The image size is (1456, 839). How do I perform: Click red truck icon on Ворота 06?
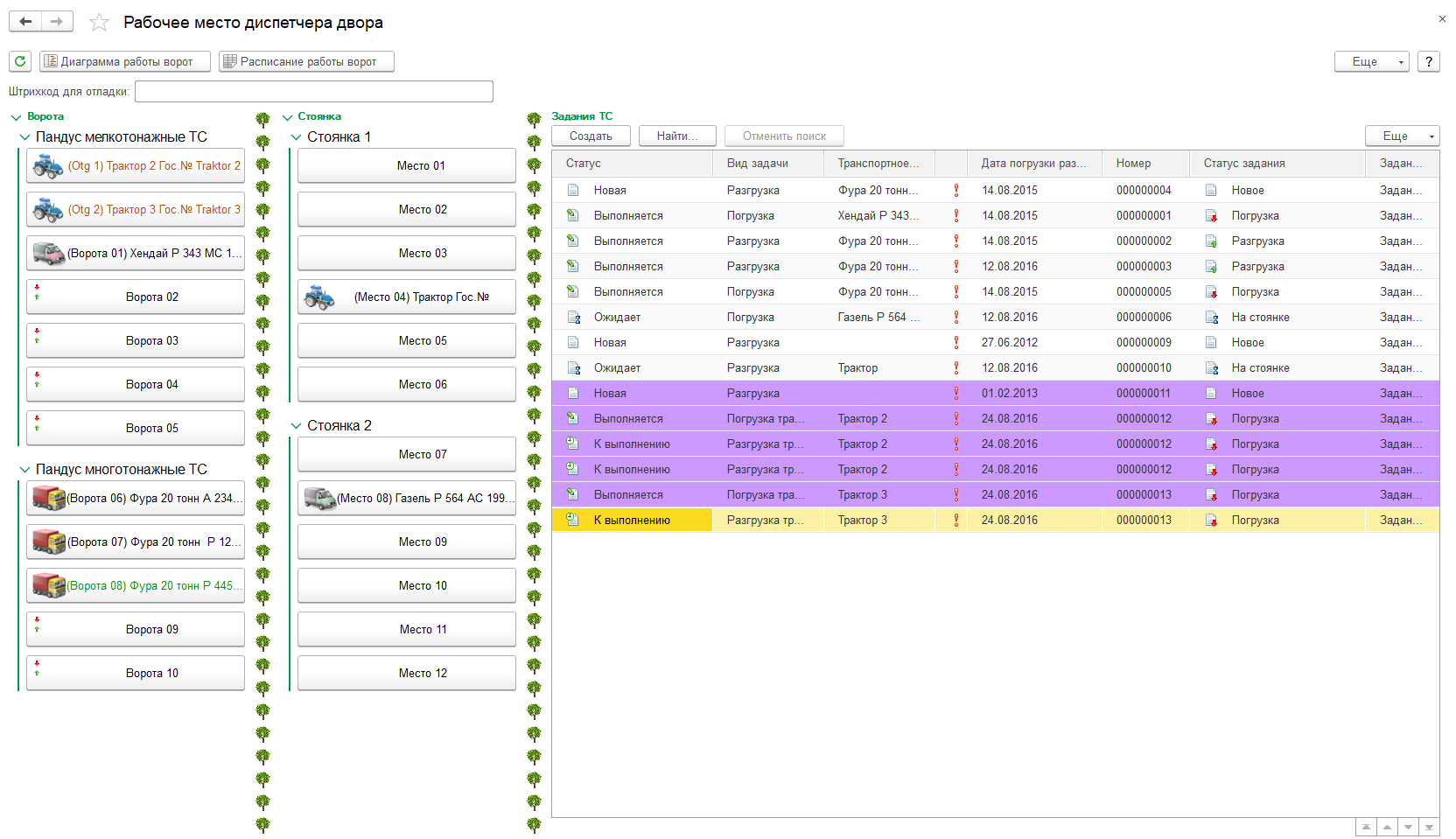click(x=48, y=498)
